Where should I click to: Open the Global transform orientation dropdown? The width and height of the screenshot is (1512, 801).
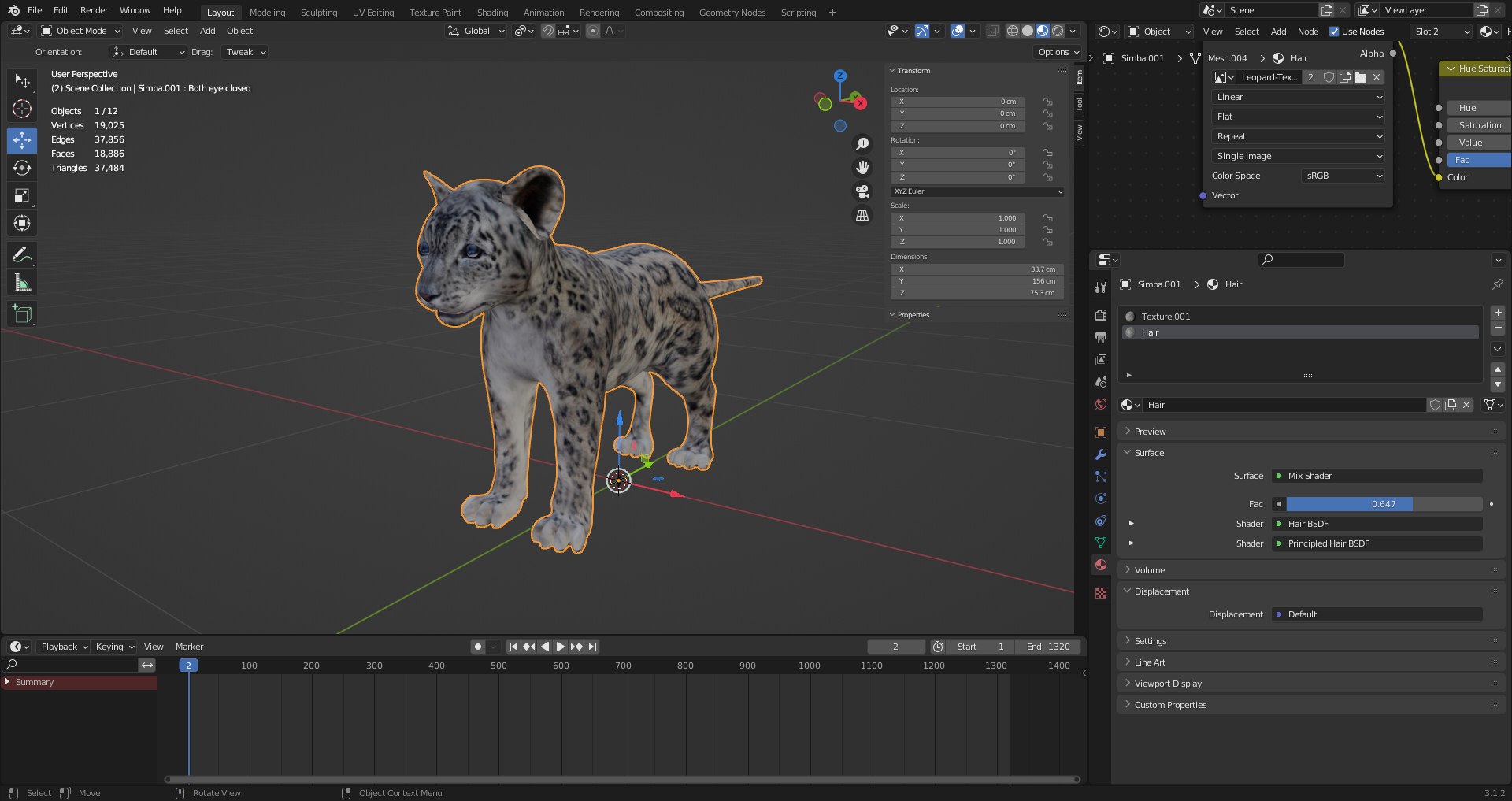pyautogui.click(x=476, y=31)
